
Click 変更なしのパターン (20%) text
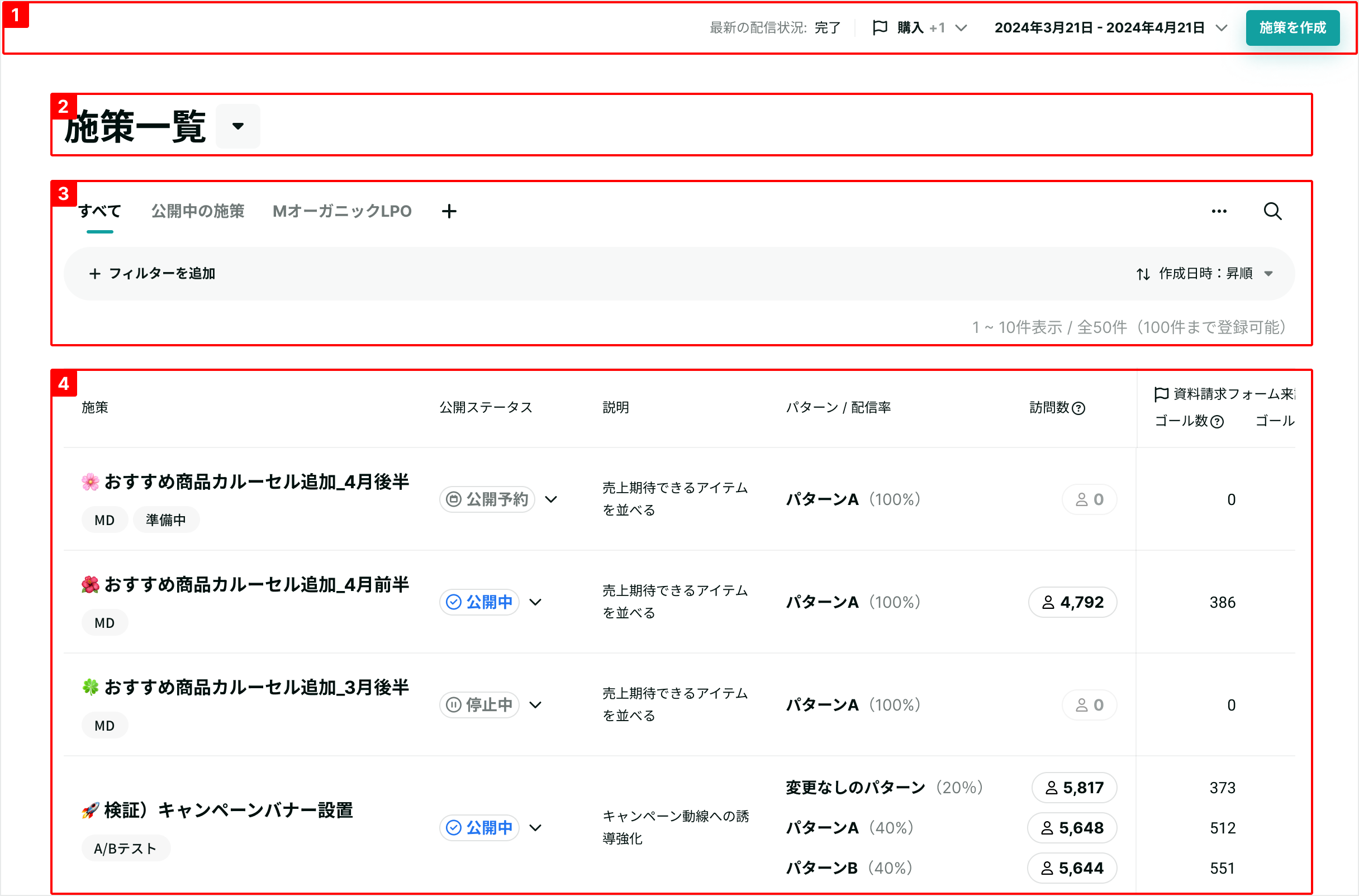pyautogui.click(x=884, y=788)
